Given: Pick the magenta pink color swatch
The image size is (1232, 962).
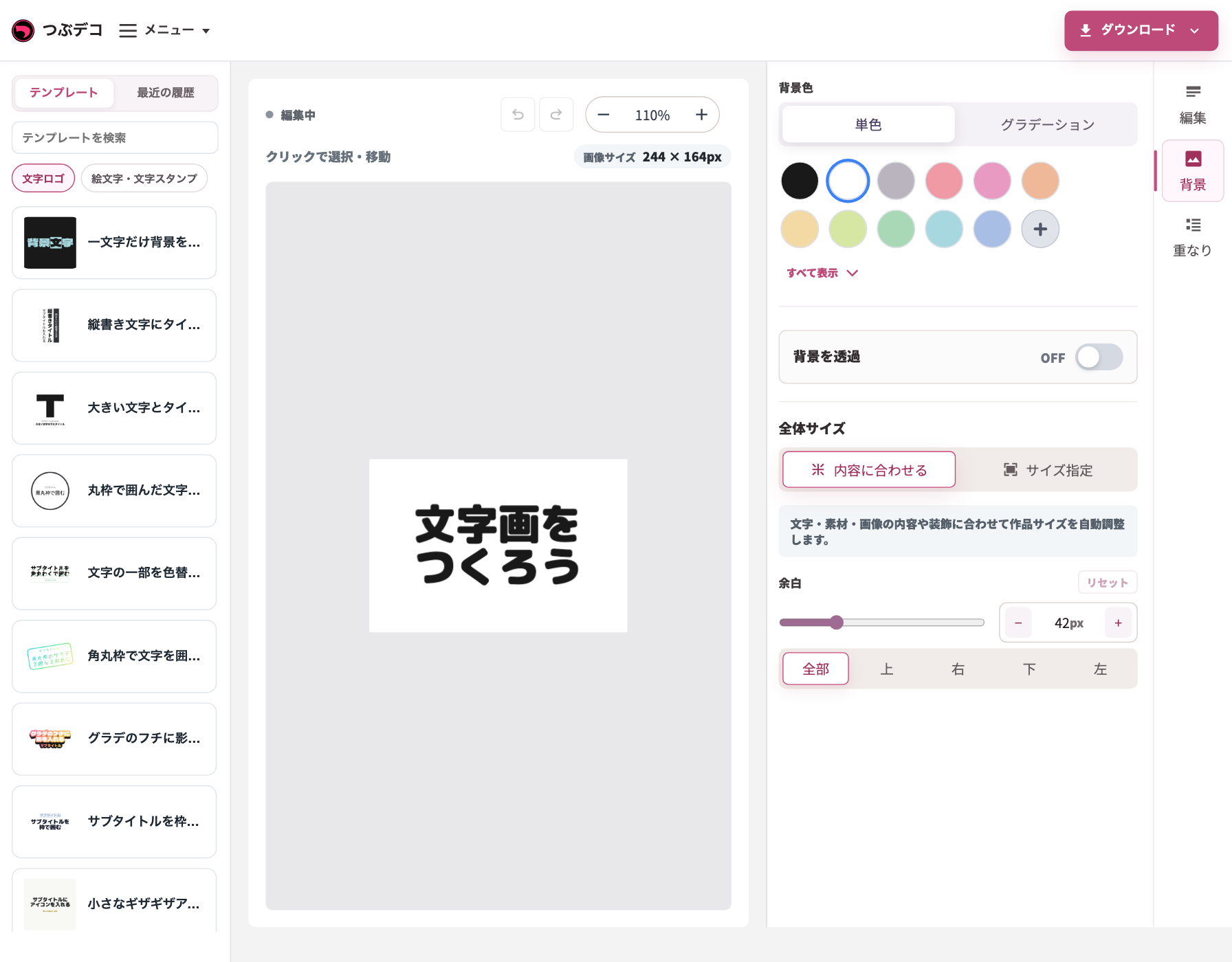Looking at the screenshot, I should coord(992,181).
